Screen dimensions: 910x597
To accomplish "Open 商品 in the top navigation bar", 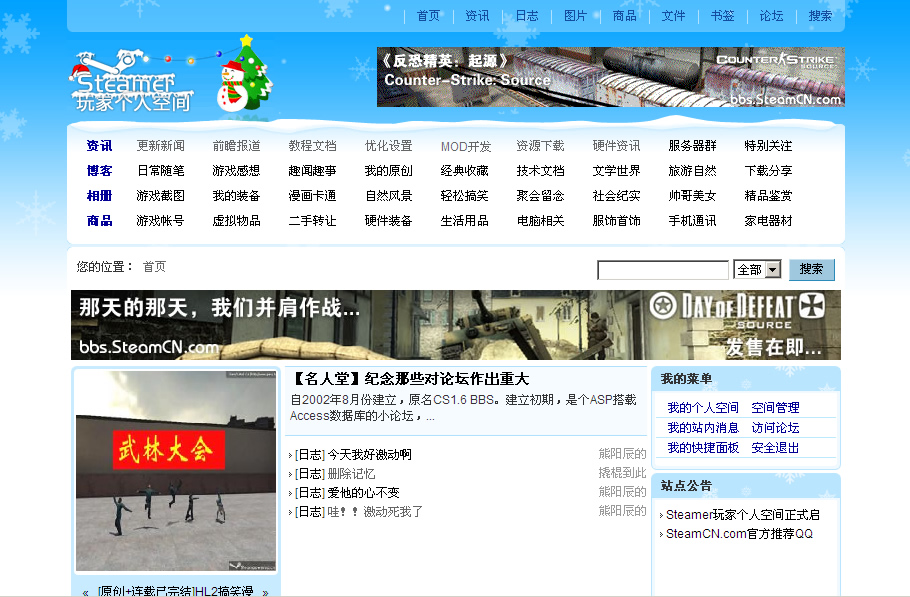I will (x=624, y=16).
